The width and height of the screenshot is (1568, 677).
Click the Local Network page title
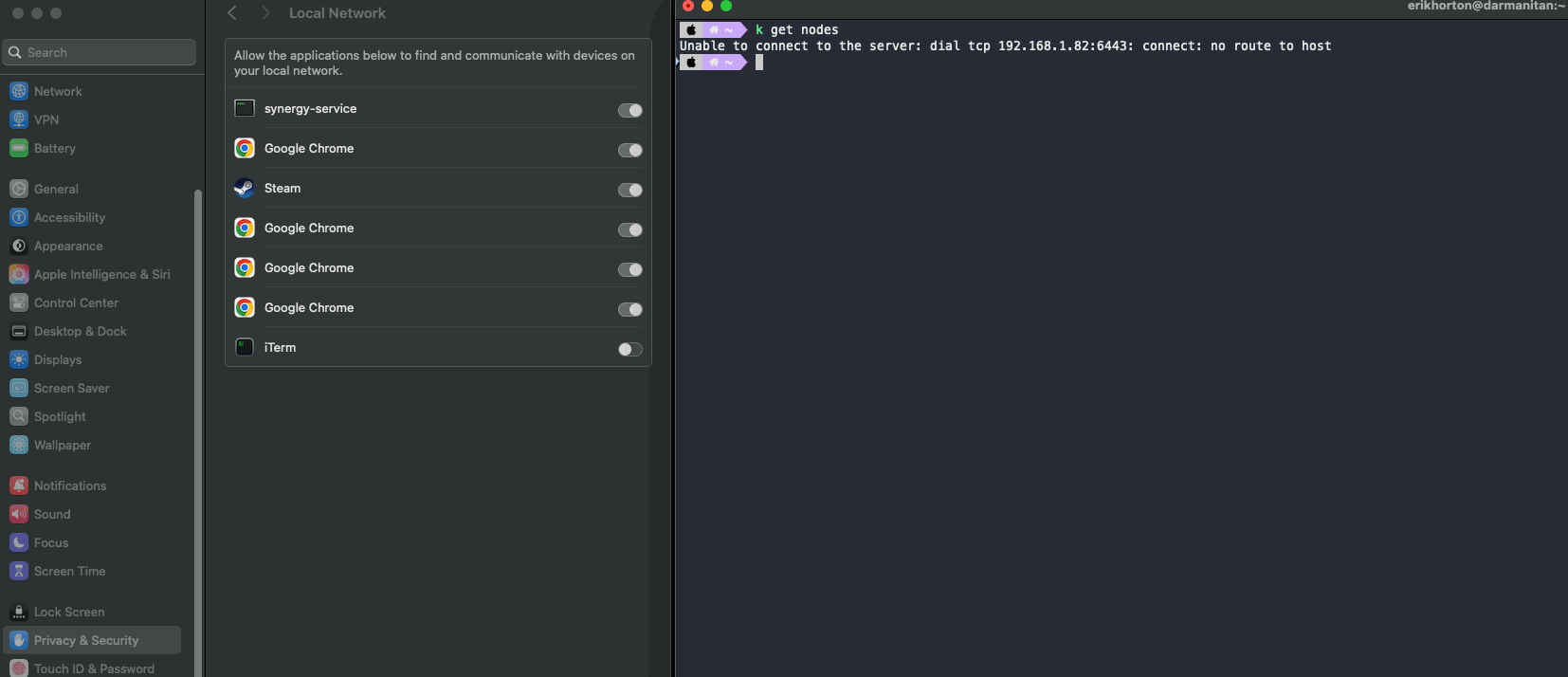click(x=337, y=13)
